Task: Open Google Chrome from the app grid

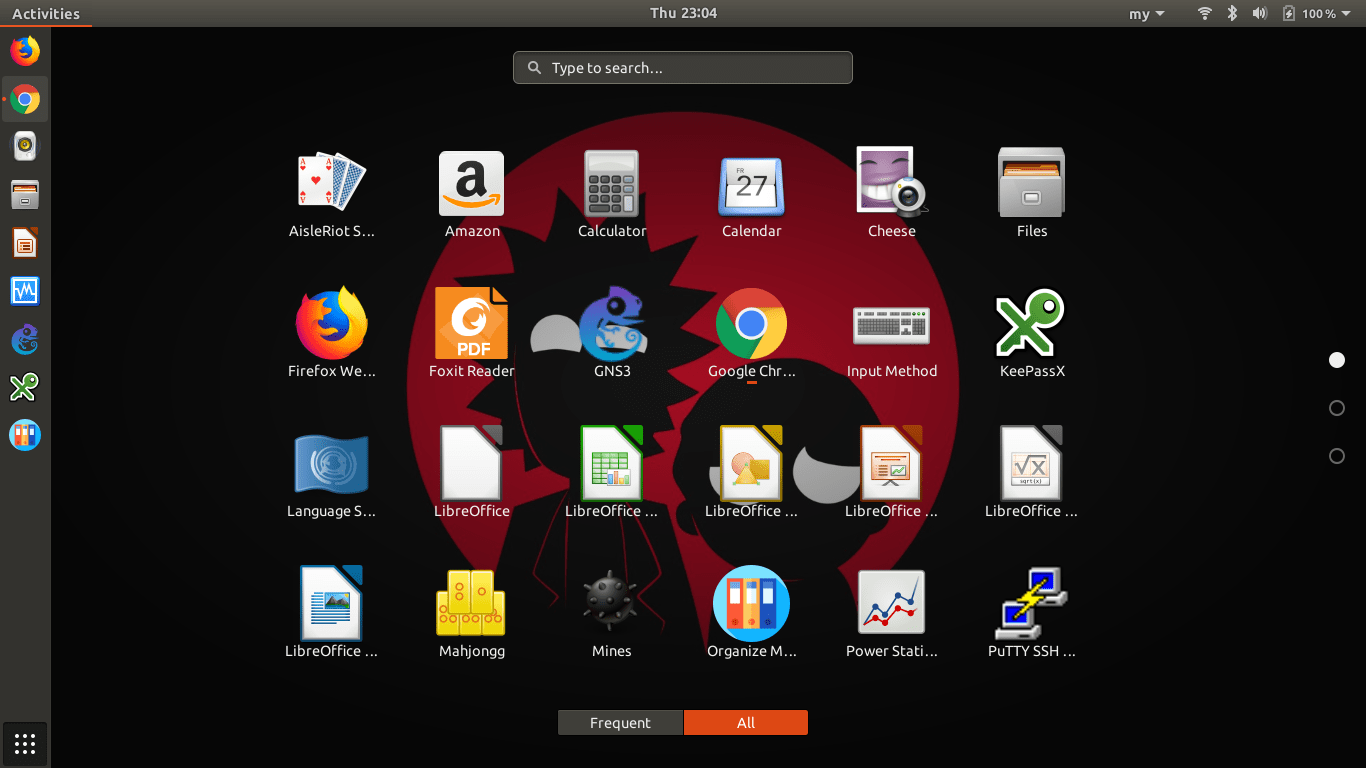Action: (752, 324)
